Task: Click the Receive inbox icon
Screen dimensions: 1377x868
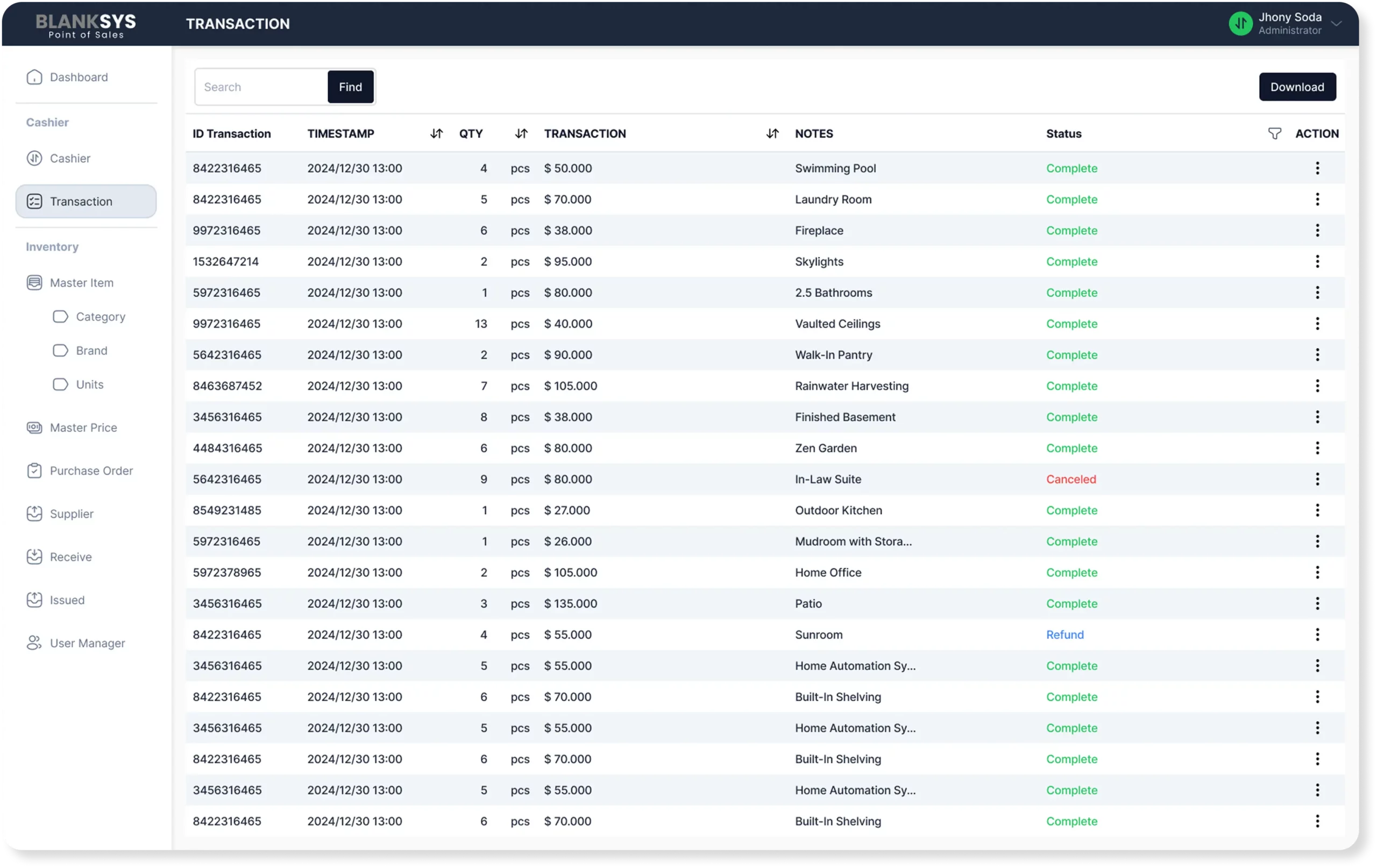Action: tap(34, 557)
